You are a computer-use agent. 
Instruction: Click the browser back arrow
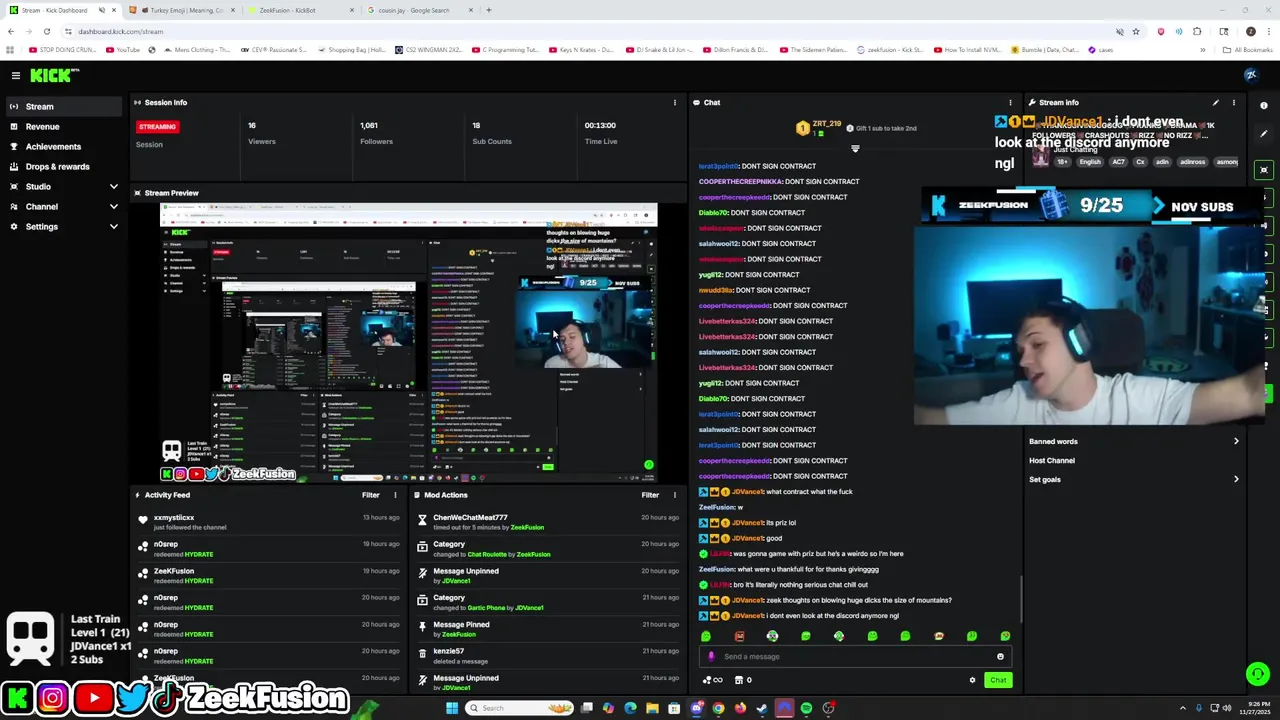pyautogui.click(x=10, y=31)
